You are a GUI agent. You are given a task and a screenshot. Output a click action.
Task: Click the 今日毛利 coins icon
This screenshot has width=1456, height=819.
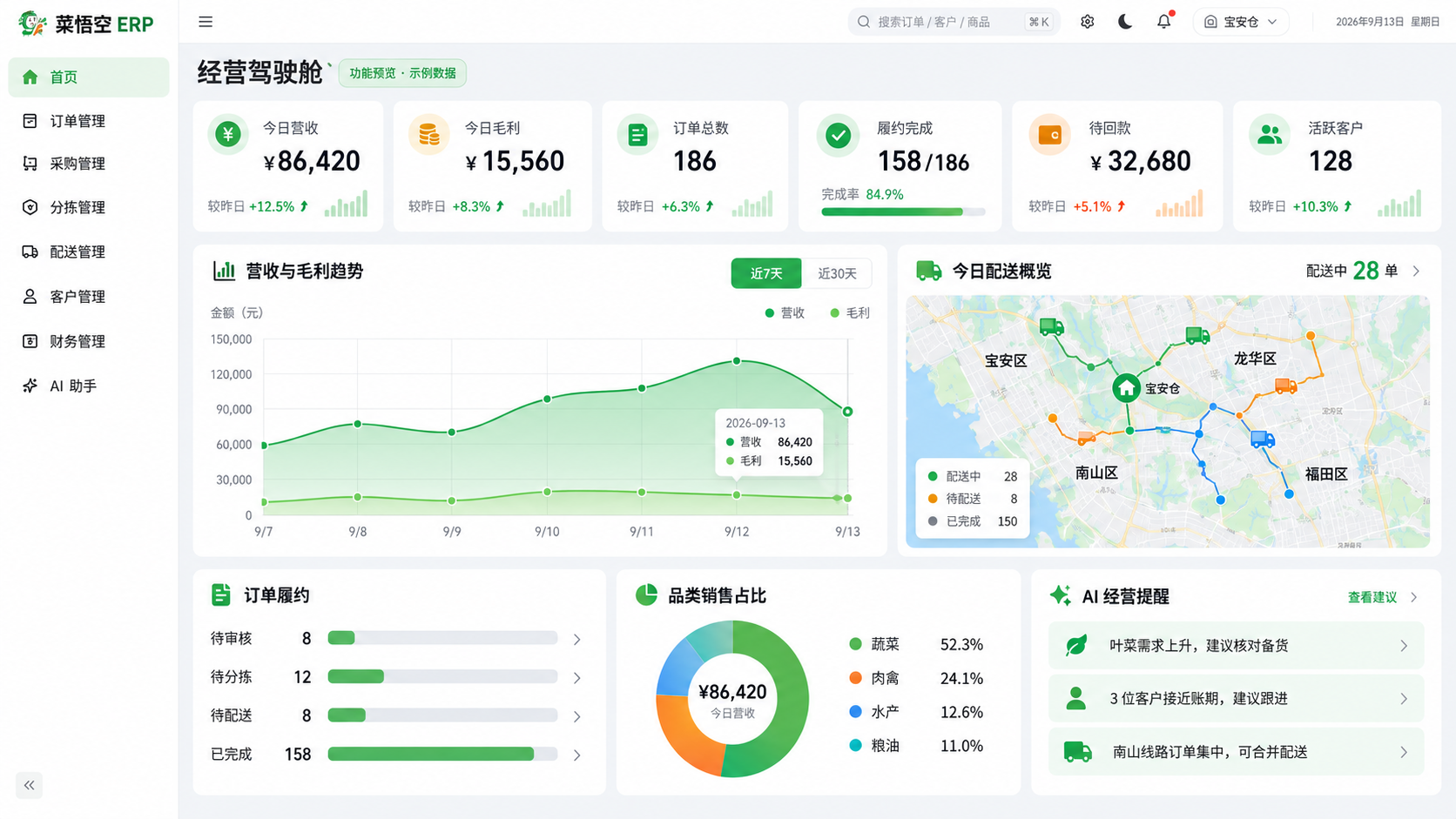coord(428,135)
